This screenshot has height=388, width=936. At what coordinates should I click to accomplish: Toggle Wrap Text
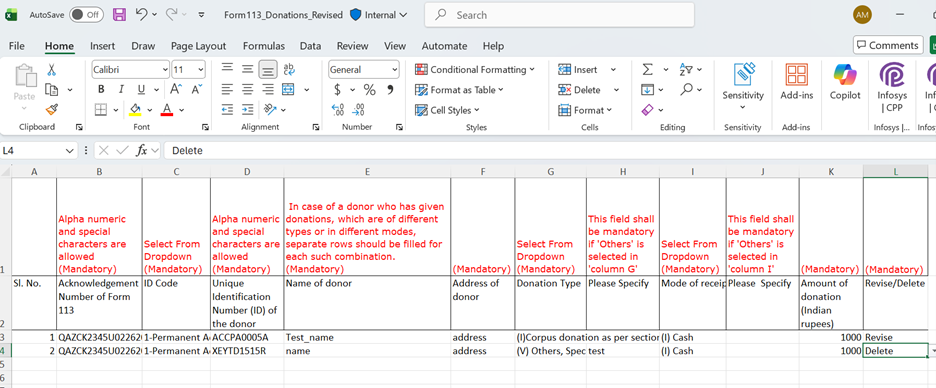click(289, 69)
